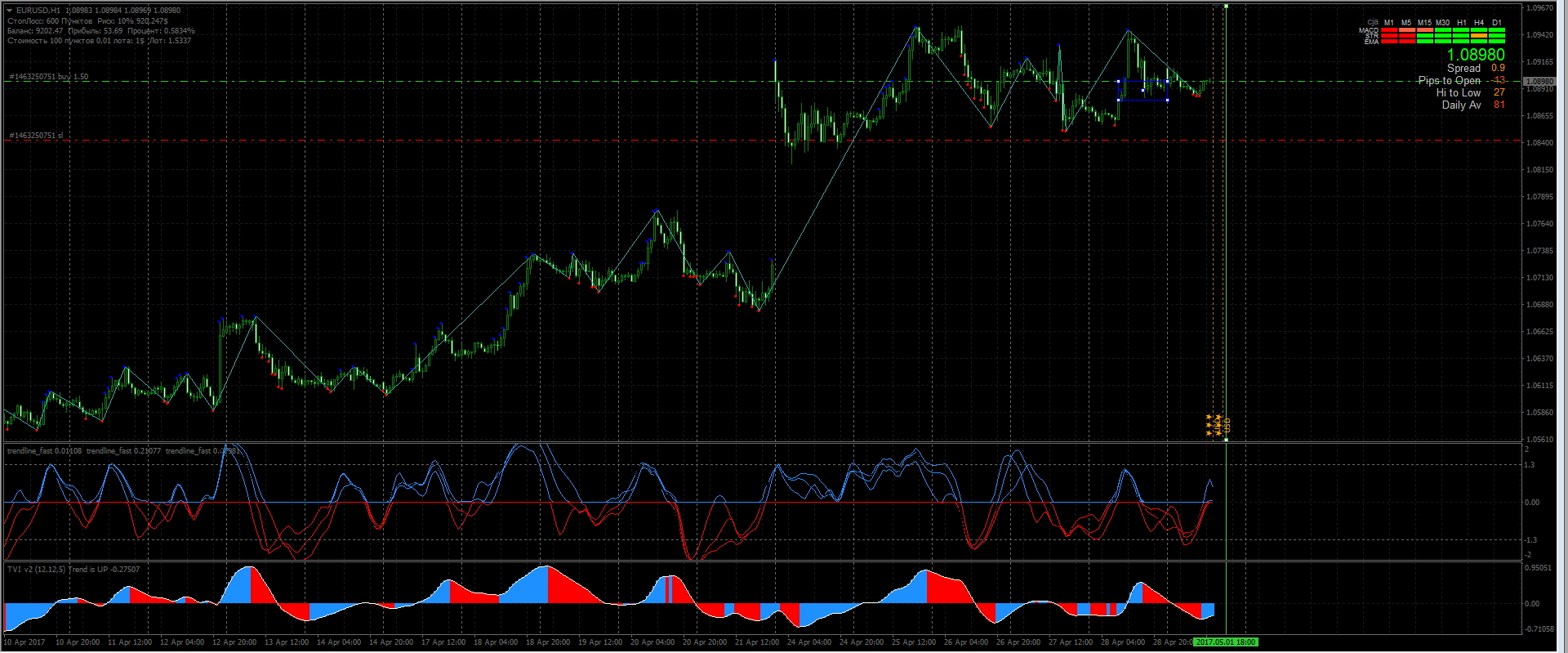Image resolution: width=1568 pixels, height=653 pixels.
Task: Click the red MACD M1 signal block
Action: coord(1389,30)
